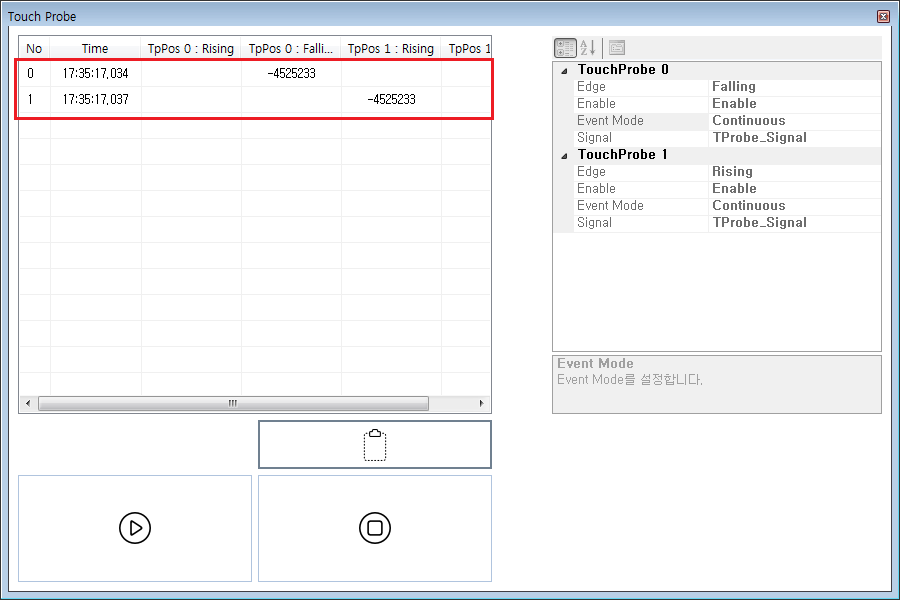This screenshot has height=600, width=900.
Task: Select TouchProbe 1 Edge value Rising
Action: (794, 172)
